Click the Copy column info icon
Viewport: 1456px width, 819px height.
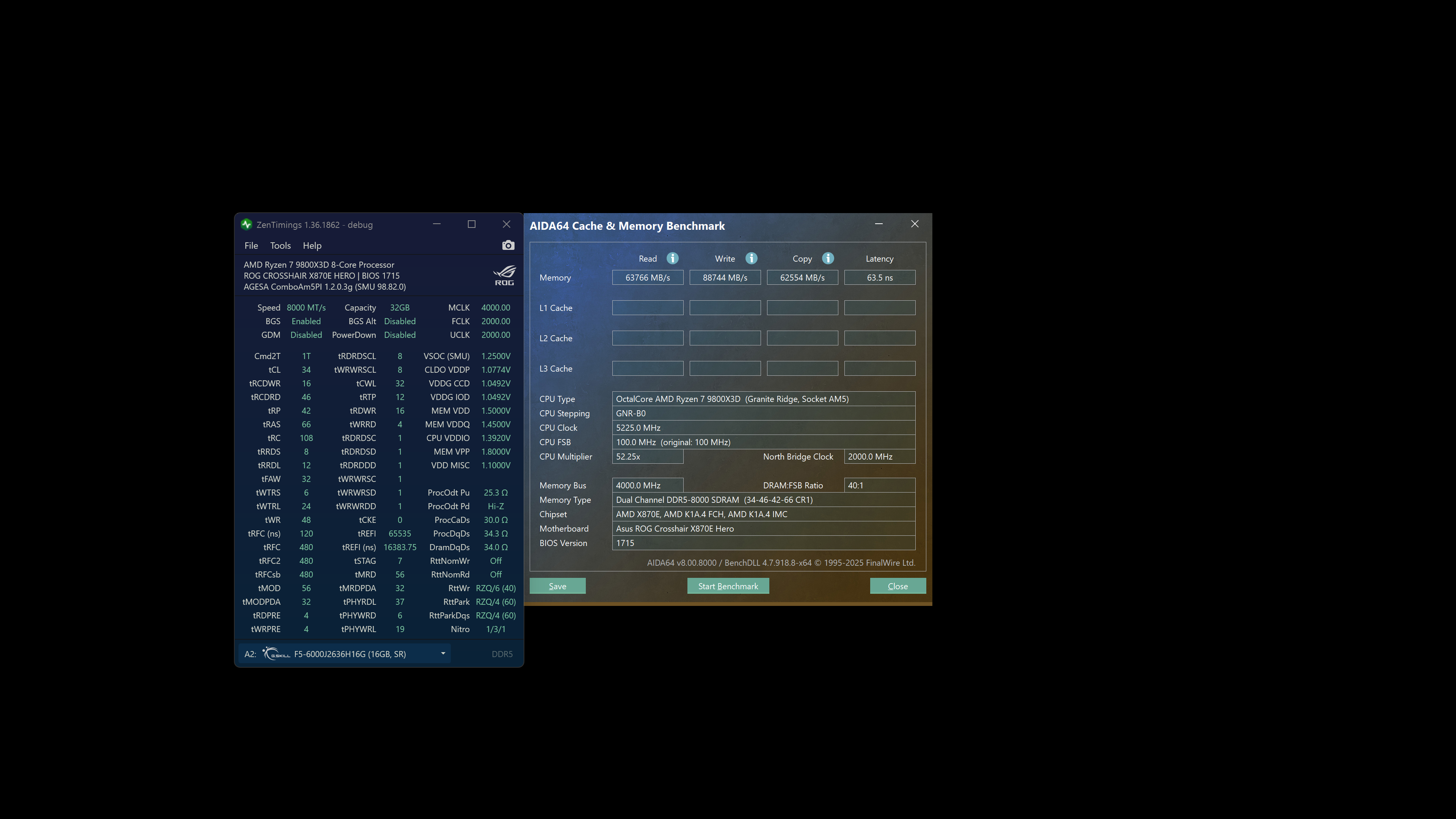click(x=827, y=258)
